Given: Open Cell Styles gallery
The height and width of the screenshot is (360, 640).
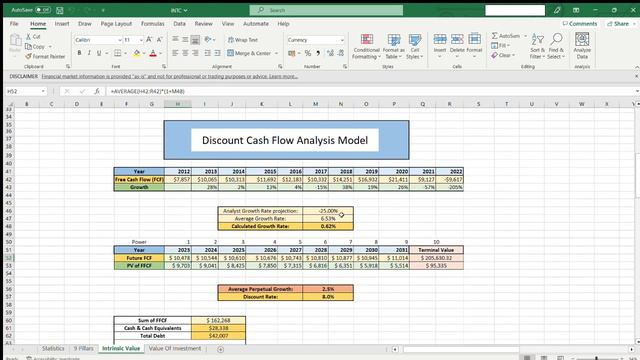Looking at the screenshot, I should [415, 46].
